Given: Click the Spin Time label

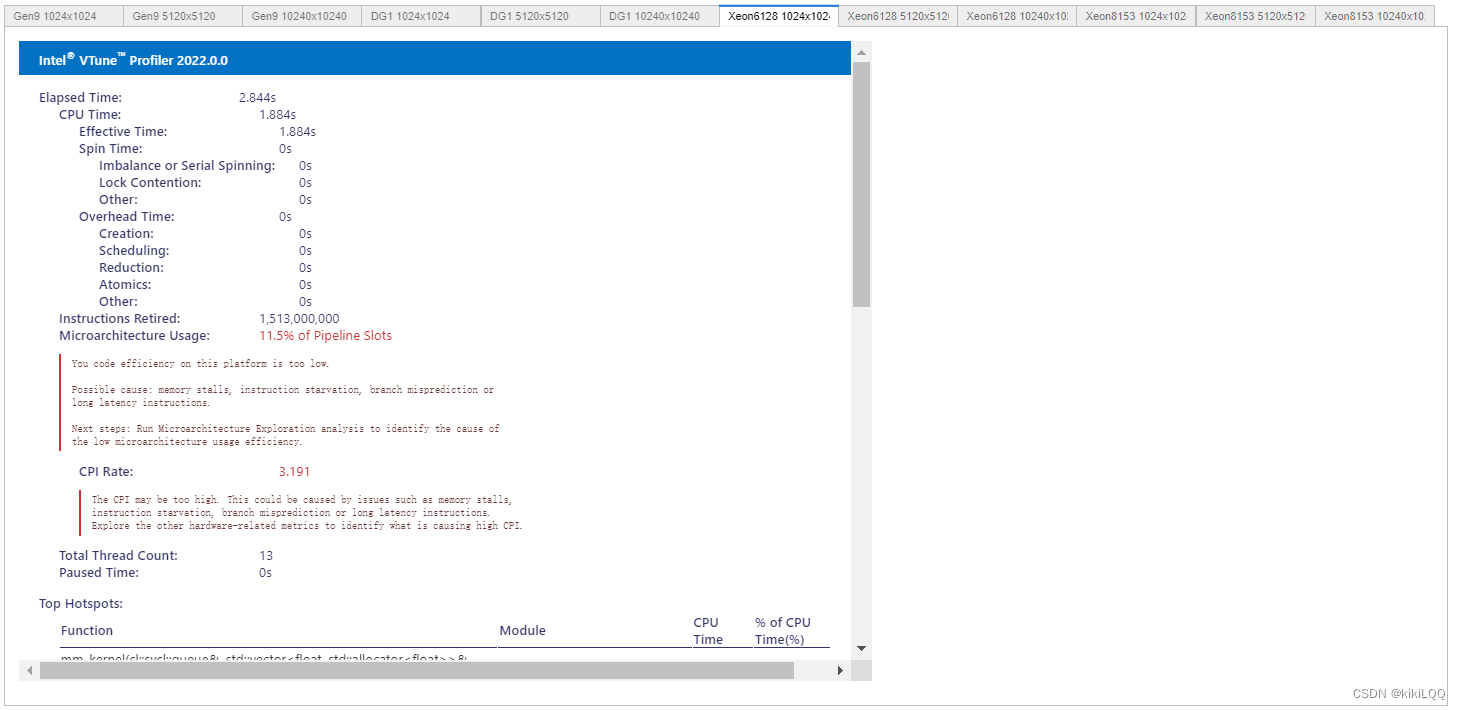Looking at the screenshot, I should coord(111,149).
